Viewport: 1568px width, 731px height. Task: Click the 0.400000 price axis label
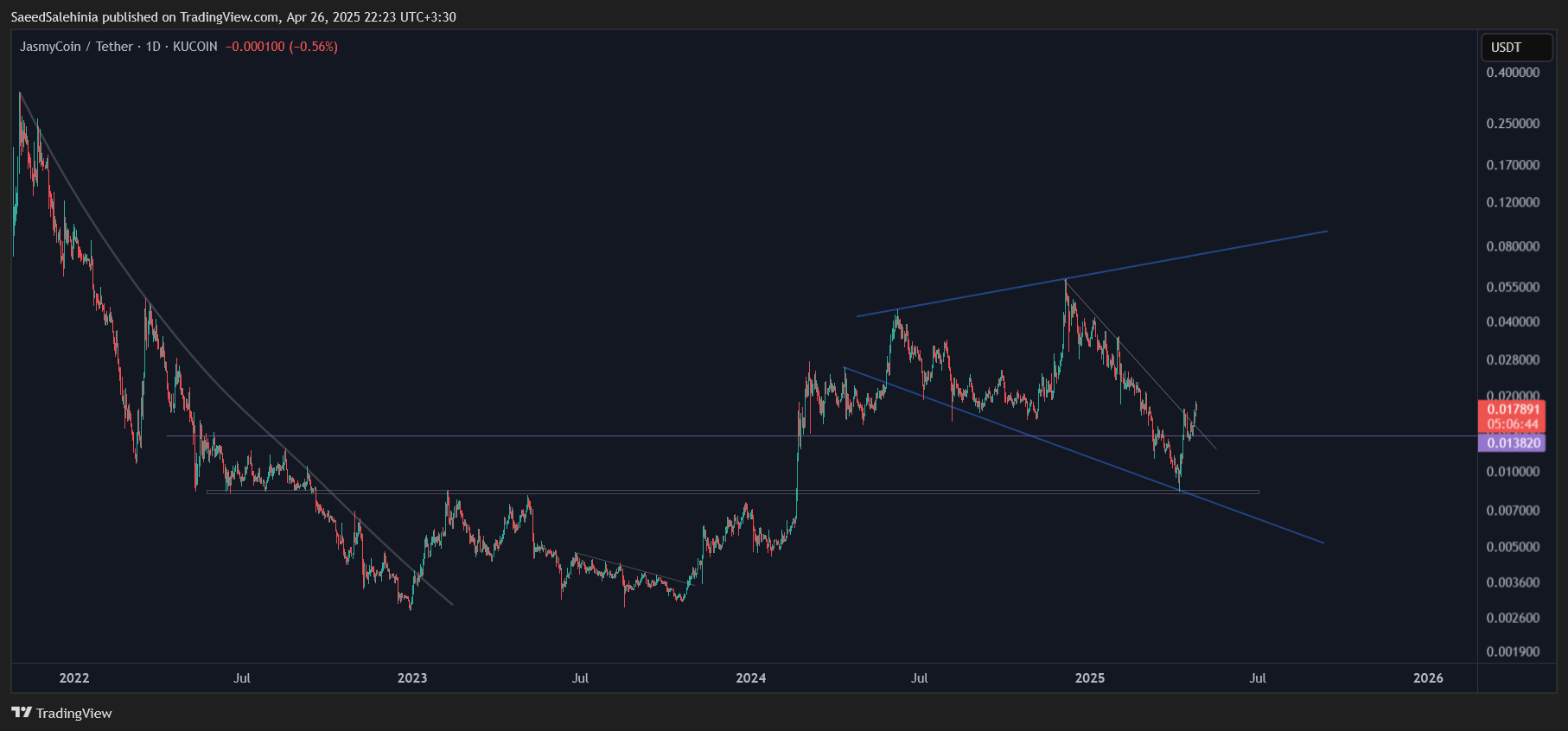point(1513,73)
